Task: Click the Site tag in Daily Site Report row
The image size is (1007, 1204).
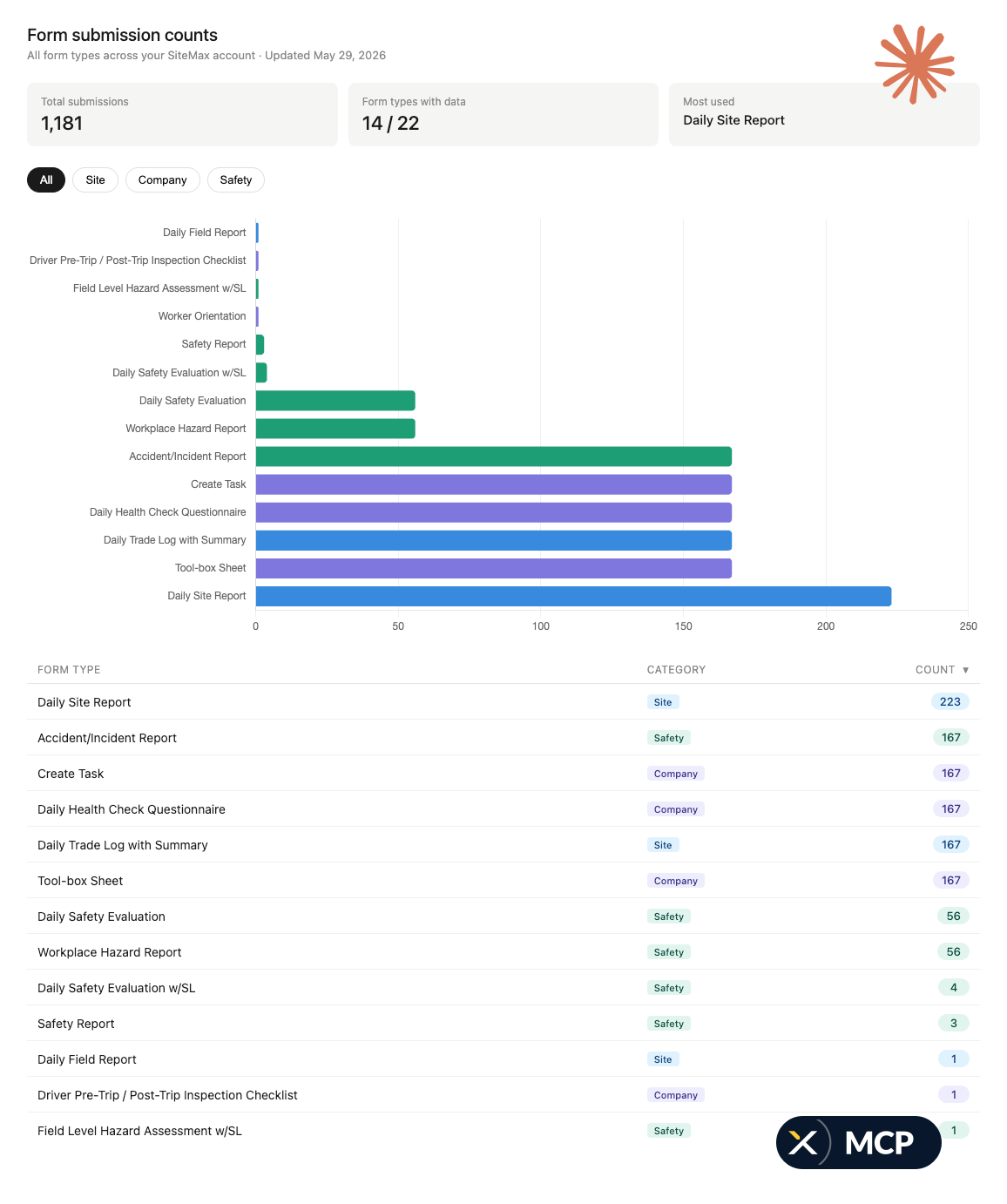Action: click(x=663, y=702)
